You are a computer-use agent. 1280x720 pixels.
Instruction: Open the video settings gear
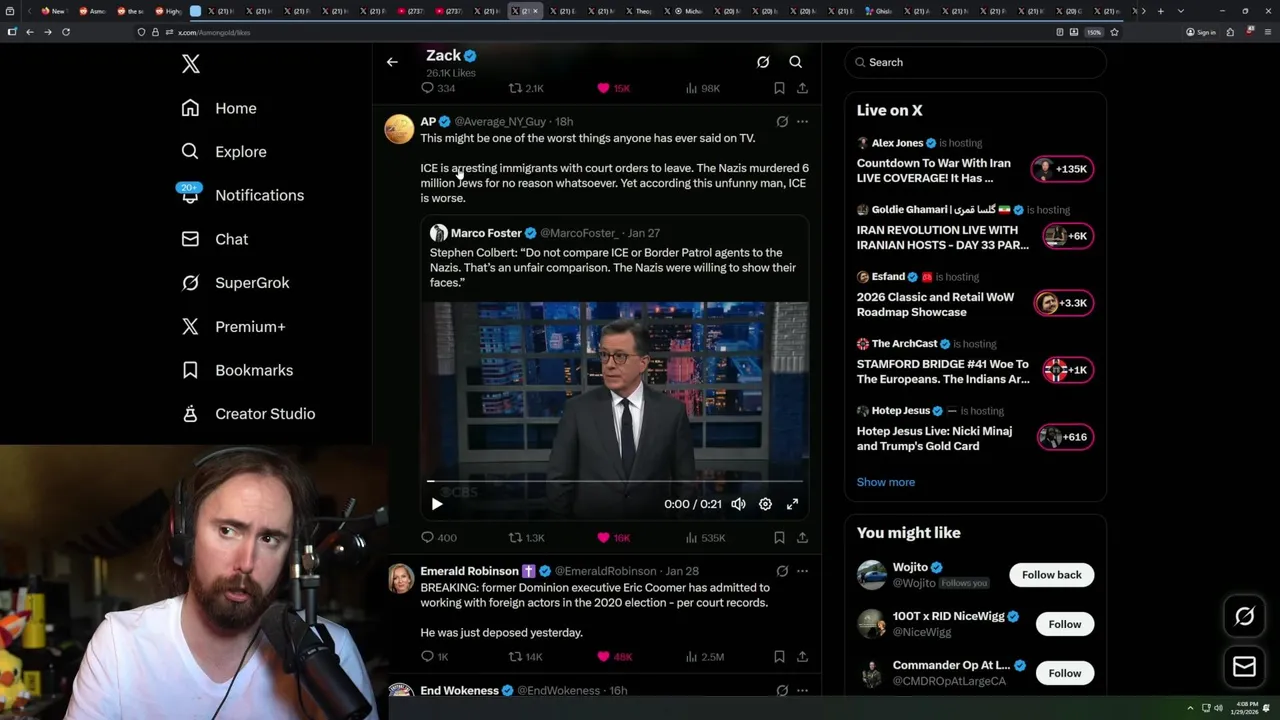click(x=765, y=504)
